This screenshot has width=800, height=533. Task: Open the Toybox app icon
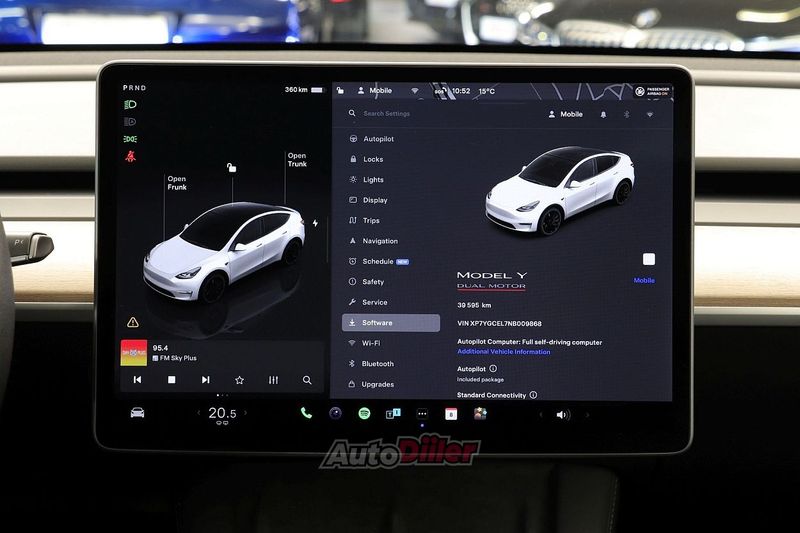480,414
